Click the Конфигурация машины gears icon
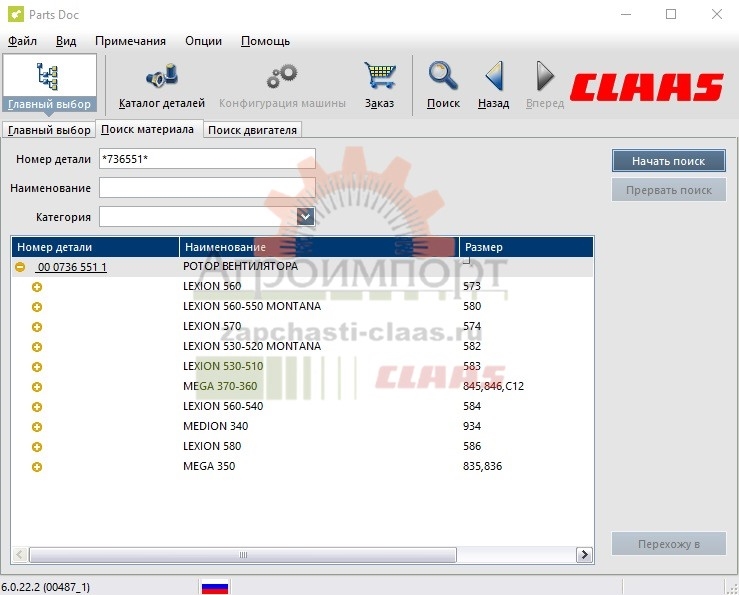739x595 pixels. (x=282, y=85)
